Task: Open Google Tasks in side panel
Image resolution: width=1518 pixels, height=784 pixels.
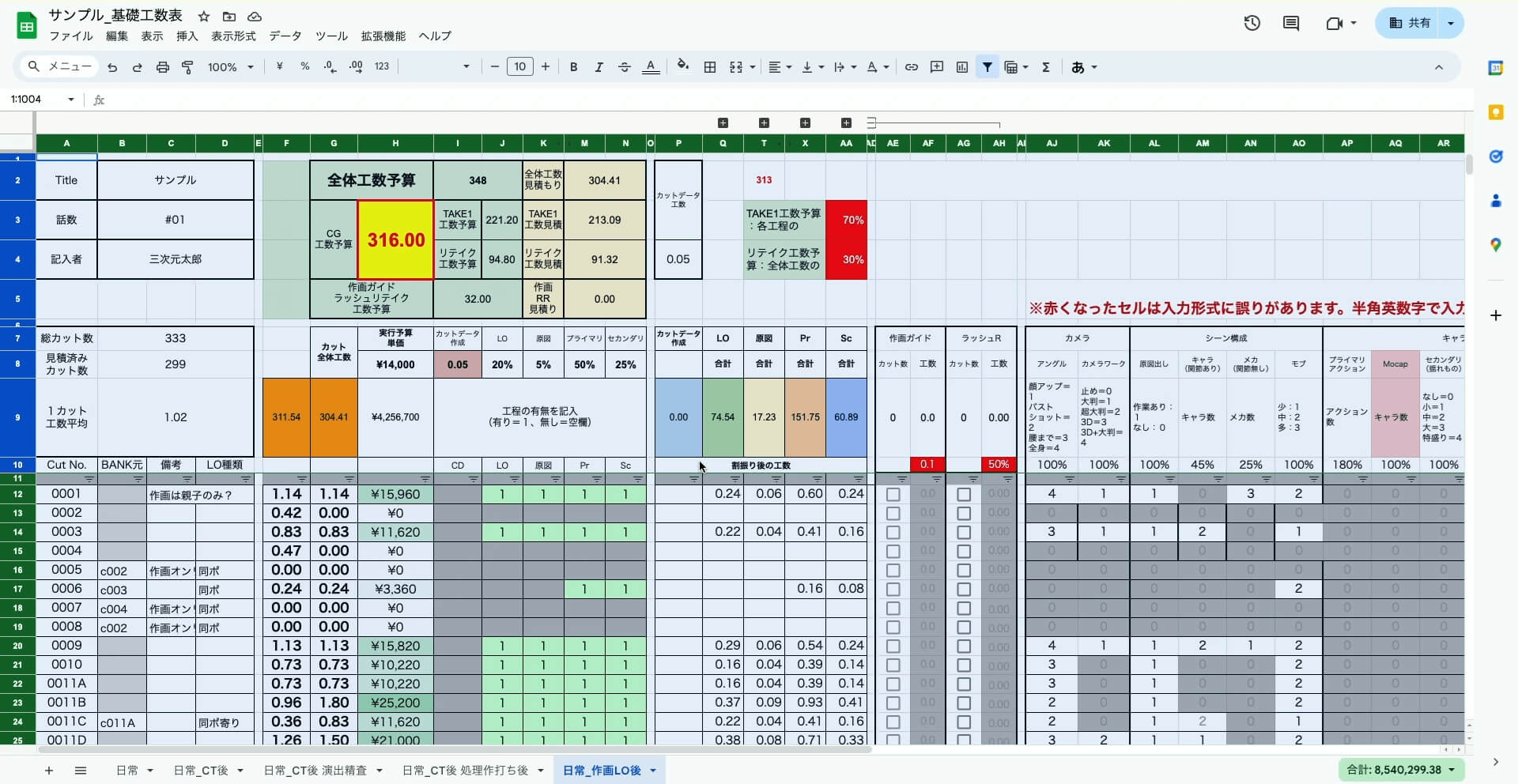Action: (1496, 156)
